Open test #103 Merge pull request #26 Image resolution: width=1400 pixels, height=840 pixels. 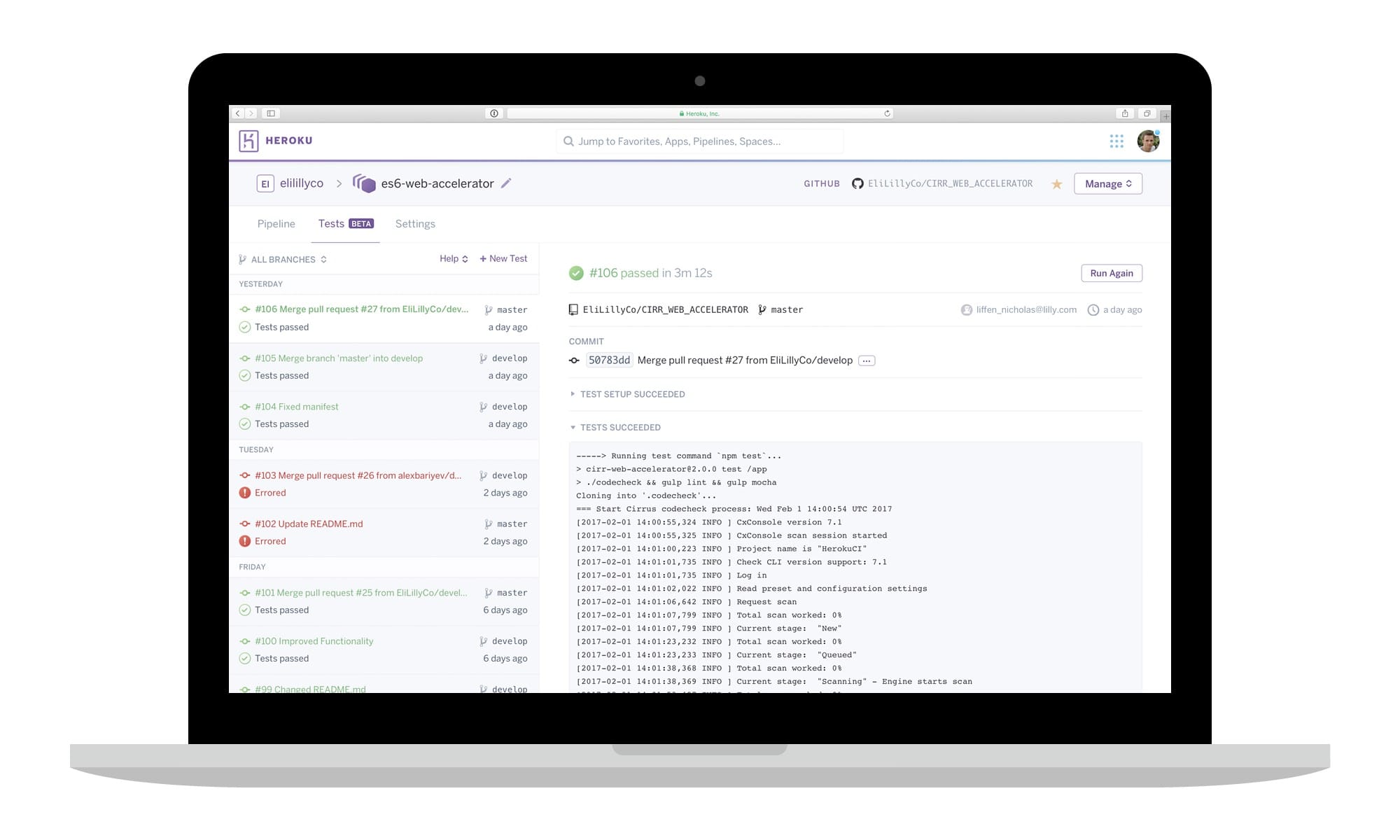(x=384, y=484)
